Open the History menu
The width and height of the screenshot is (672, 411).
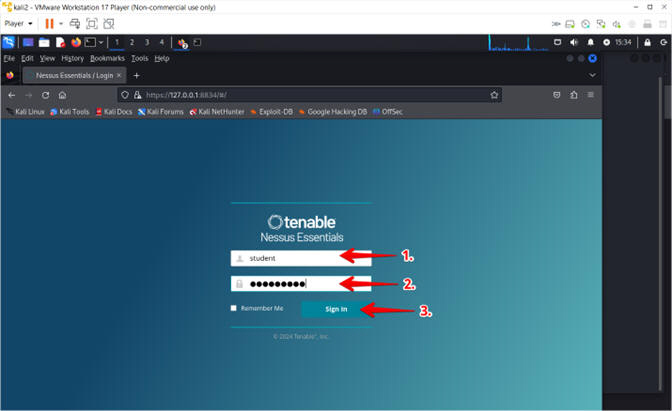click(x=72, y=58)
